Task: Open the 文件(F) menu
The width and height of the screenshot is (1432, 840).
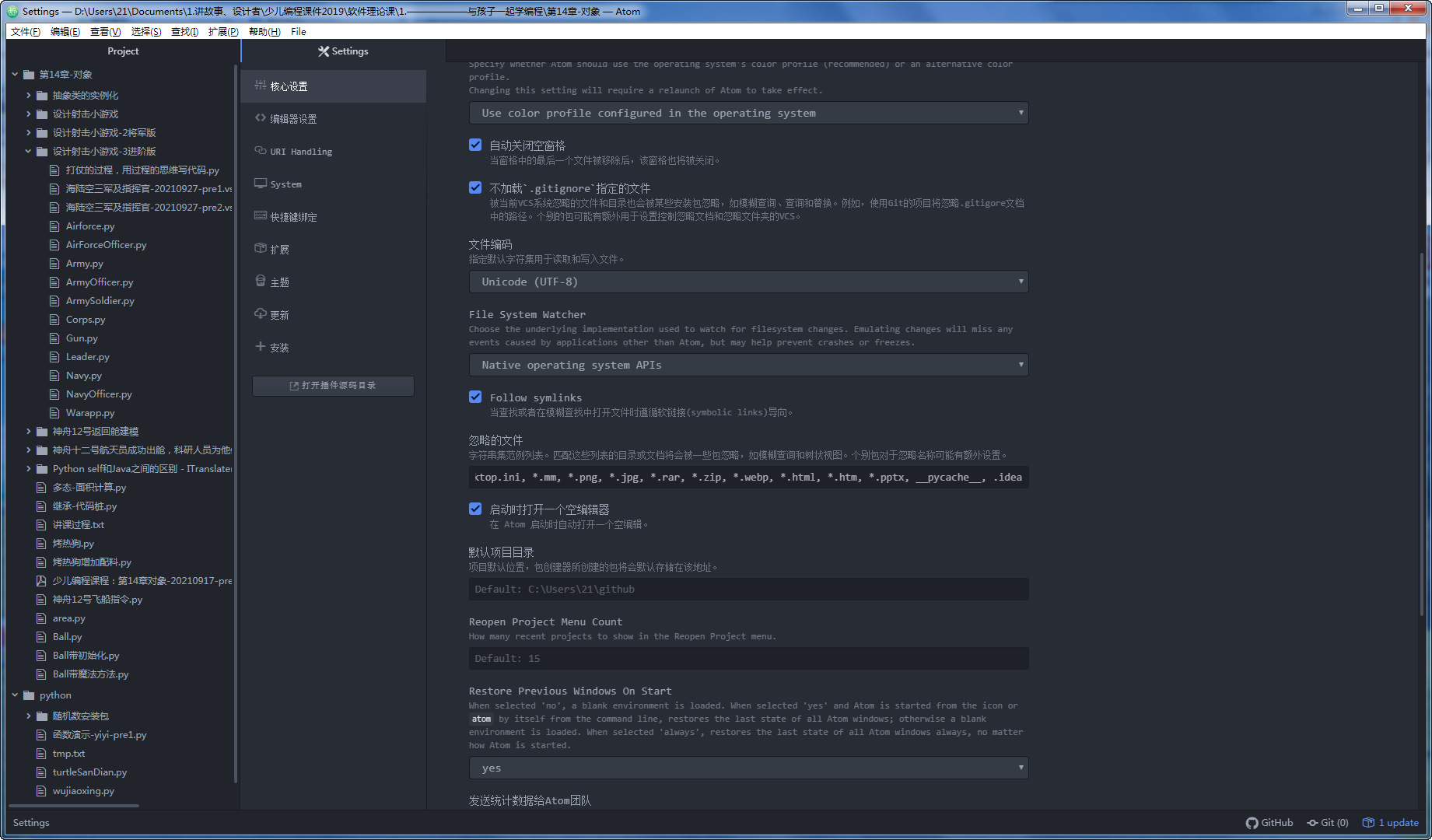Action: (26, 32)
